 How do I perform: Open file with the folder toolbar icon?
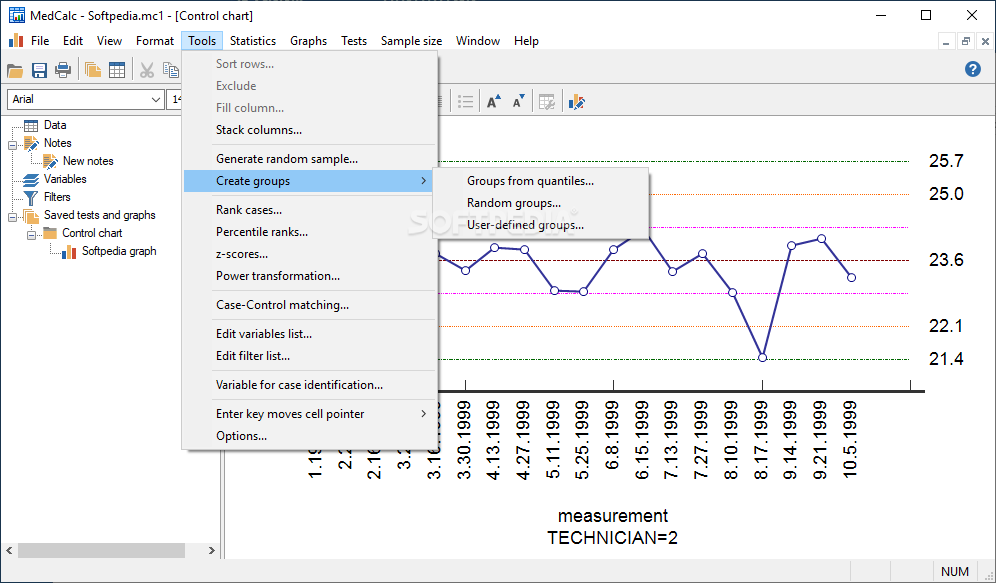pos(15,70)
